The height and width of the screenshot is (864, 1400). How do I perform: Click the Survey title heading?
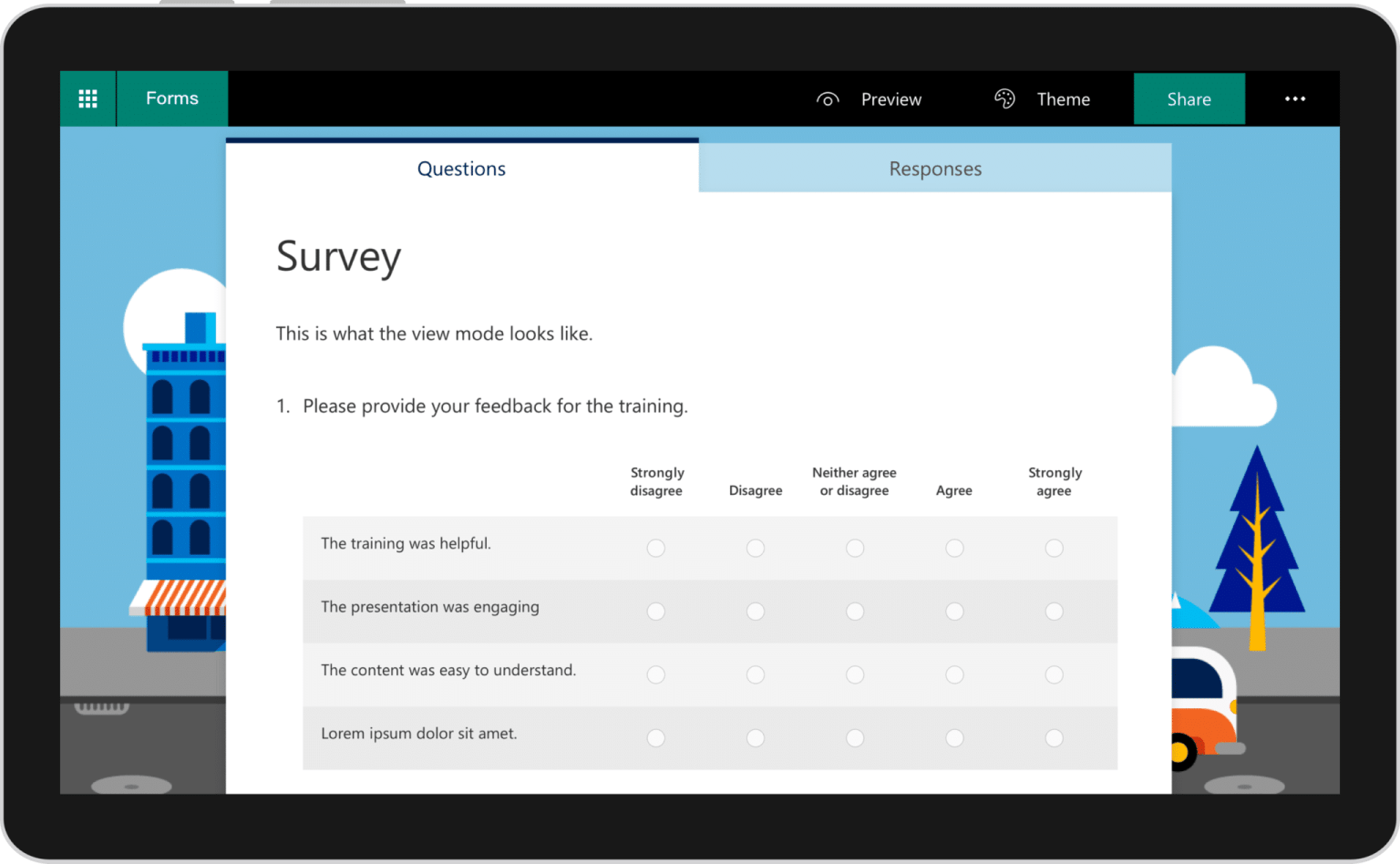[x=338, y=257]
